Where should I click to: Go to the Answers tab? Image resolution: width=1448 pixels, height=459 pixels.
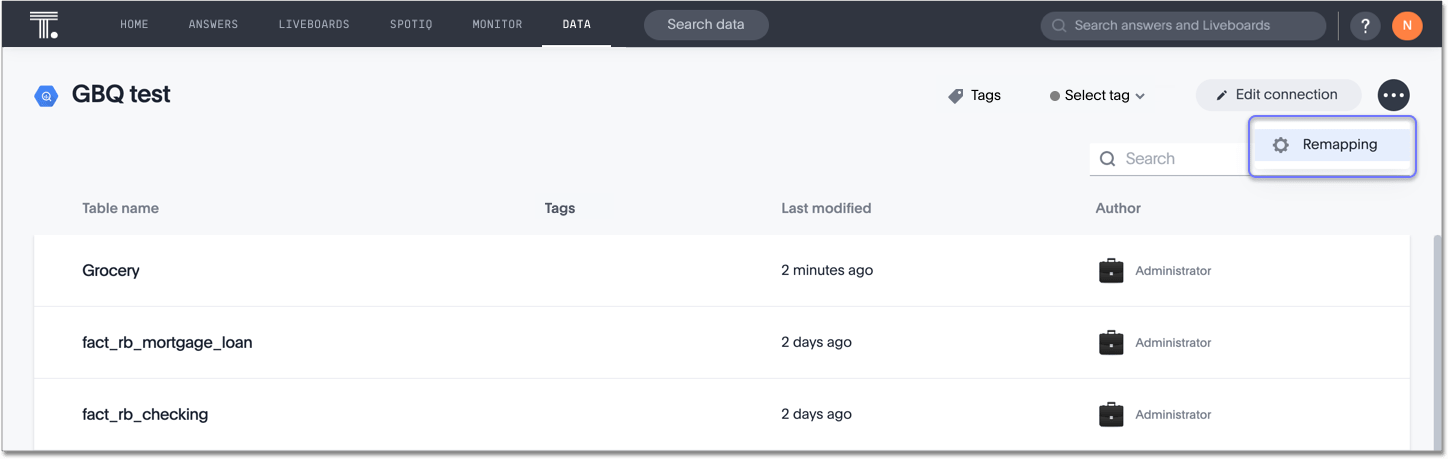[x=213, y=25]
